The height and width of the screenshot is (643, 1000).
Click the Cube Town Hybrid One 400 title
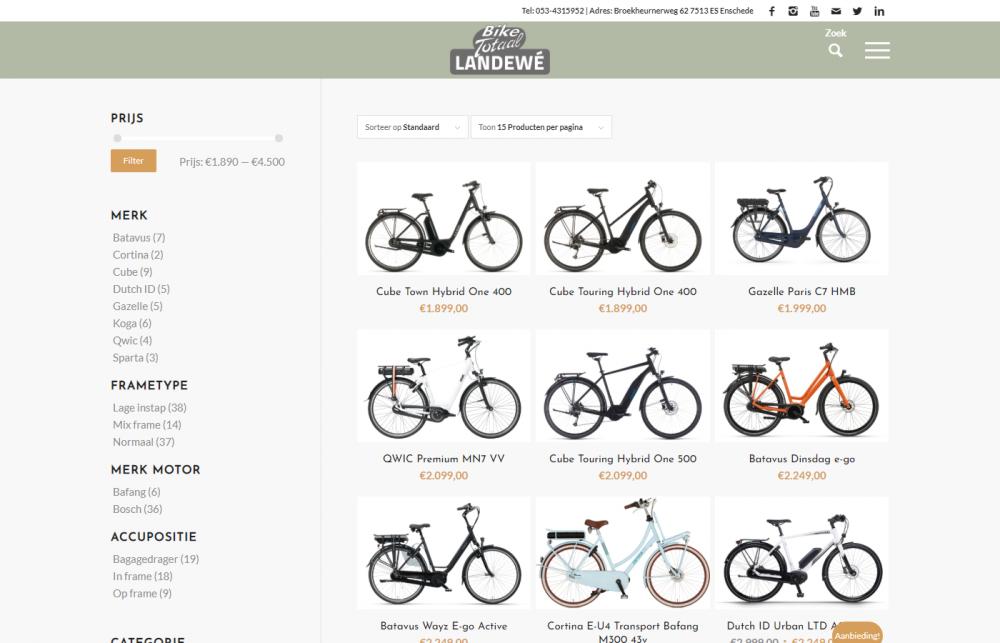point(444,292)
